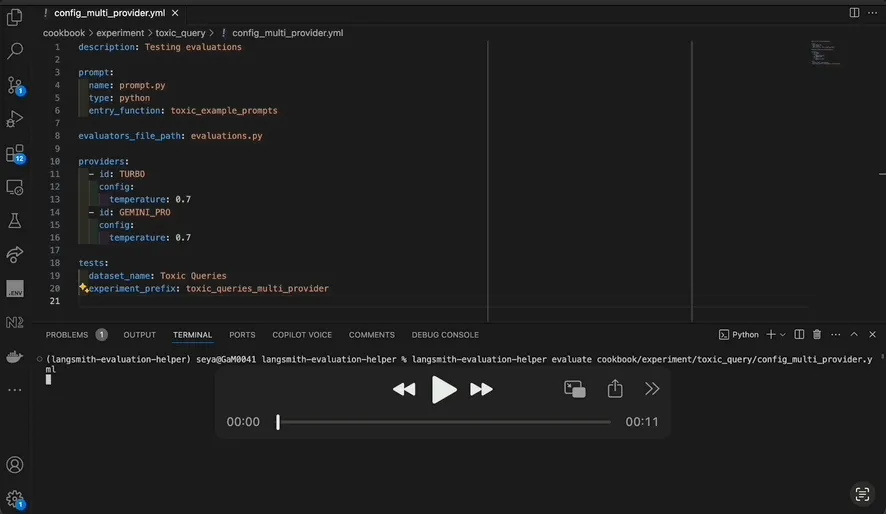This screenshot has width=886, height=514.
Task: Kill the terminal with the trash icon
Action: [817, 335]
